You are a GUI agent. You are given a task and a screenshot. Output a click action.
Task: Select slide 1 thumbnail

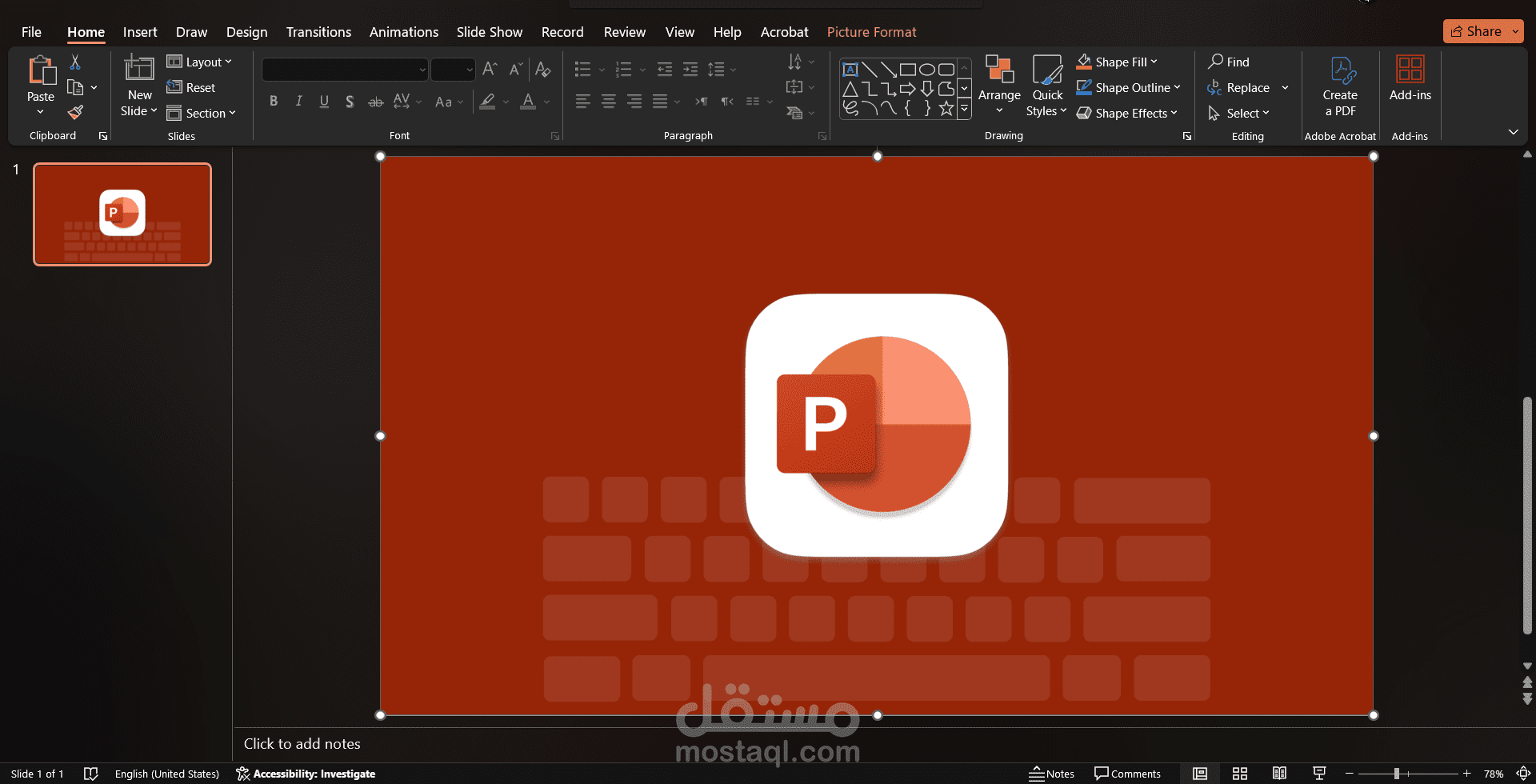(122, 214)
